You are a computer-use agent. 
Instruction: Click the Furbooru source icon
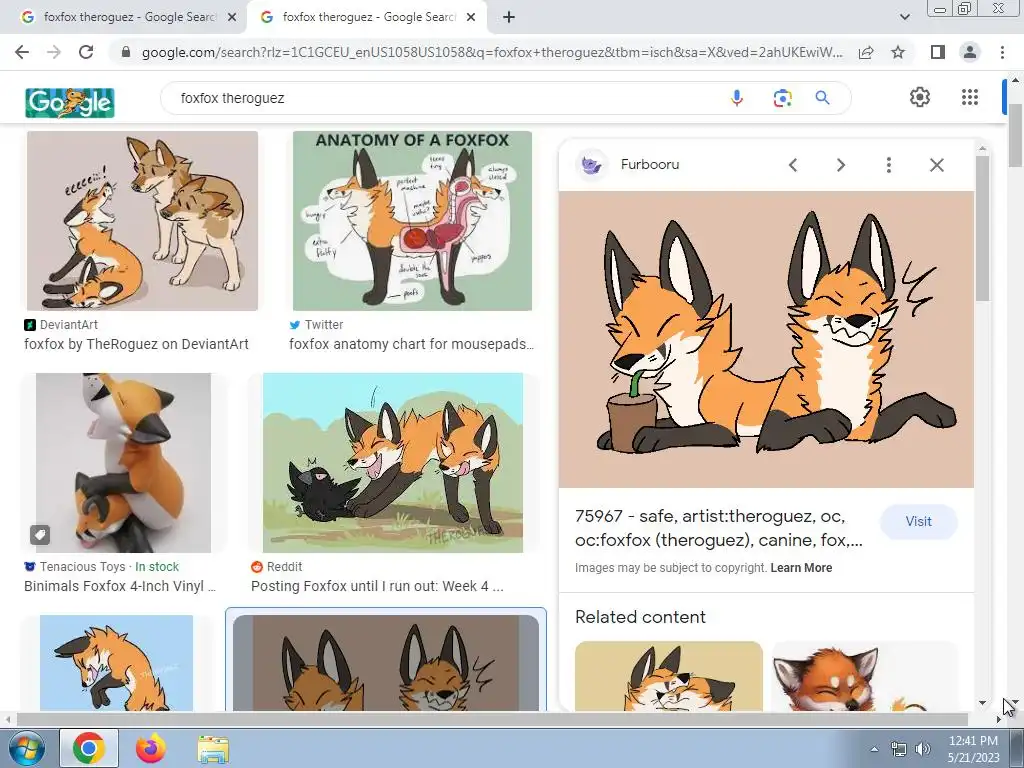click(x=592, y=165)
